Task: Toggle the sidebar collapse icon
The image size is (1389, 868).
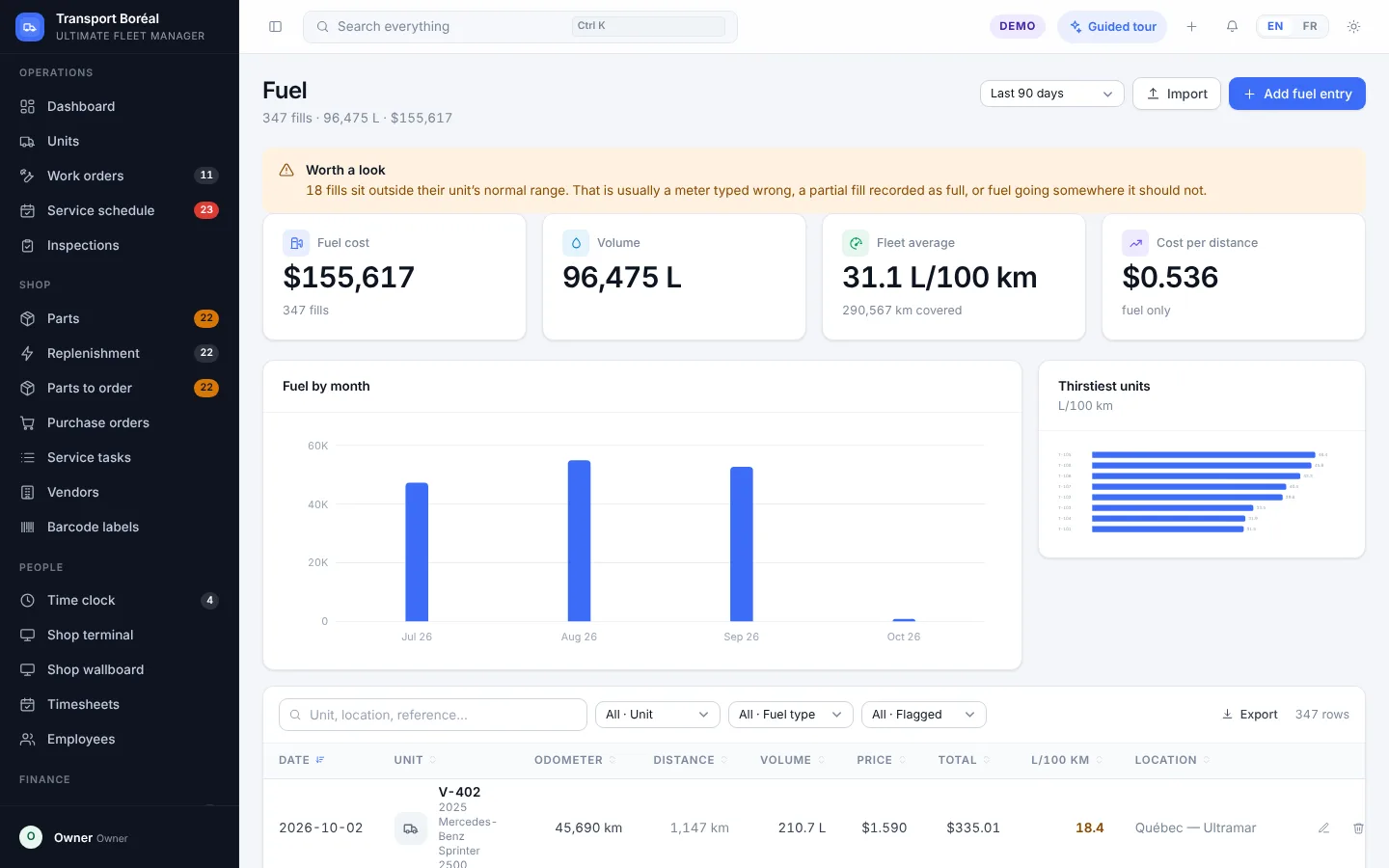Action: [275, 27]
